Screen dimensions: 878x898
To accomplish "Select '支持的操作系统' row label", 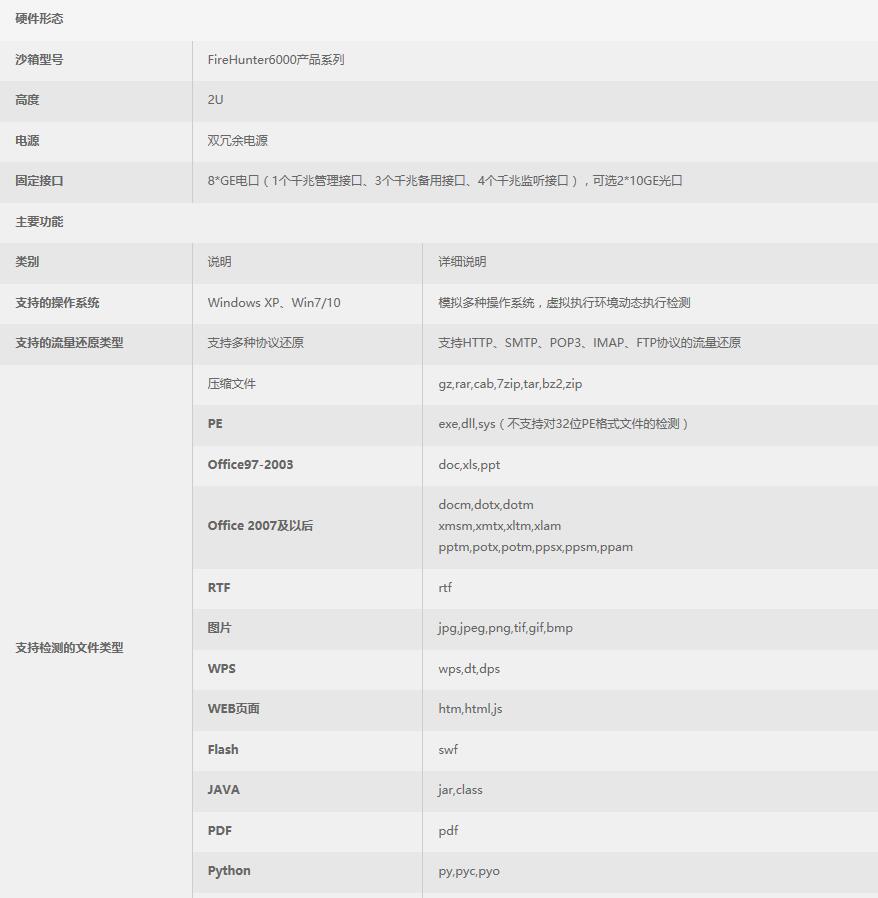I will point(57,302).
